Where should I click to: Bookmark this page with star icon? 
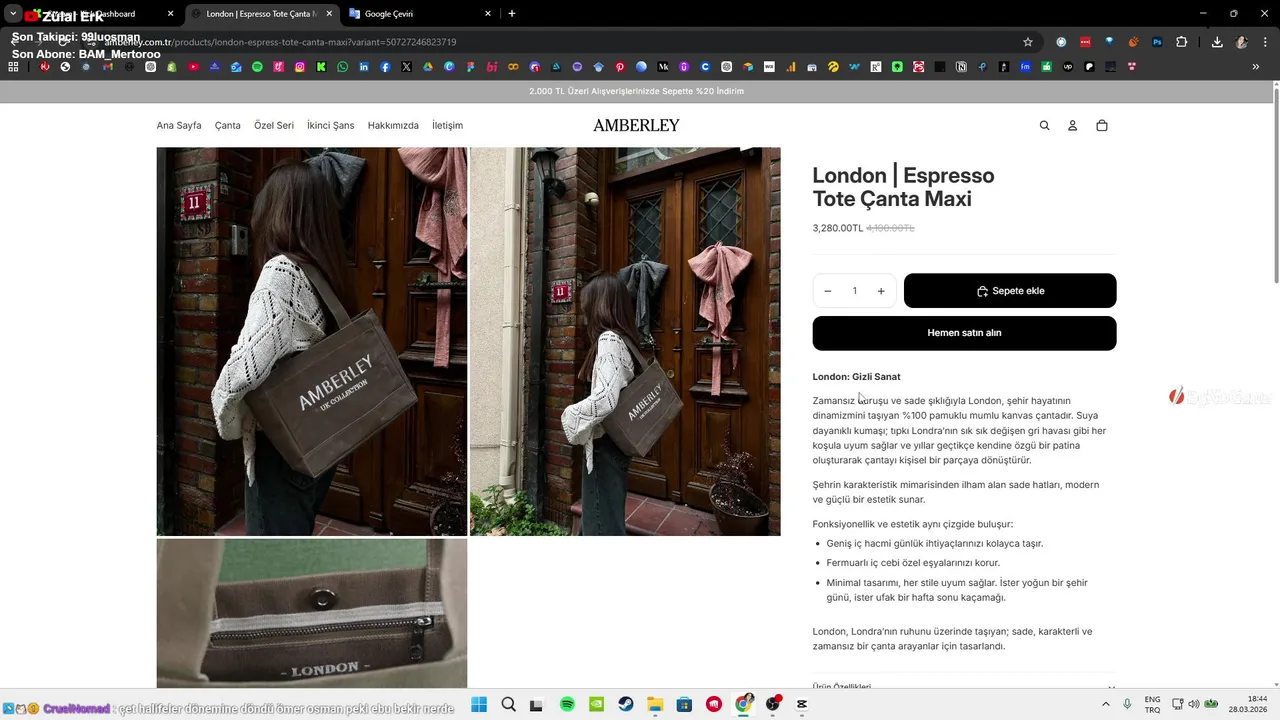tap(1027, 42)
